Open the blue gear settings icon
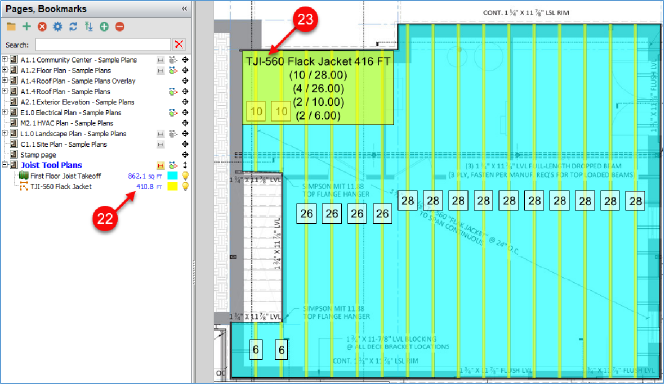The image size is (664, 384). click(58, 27)
